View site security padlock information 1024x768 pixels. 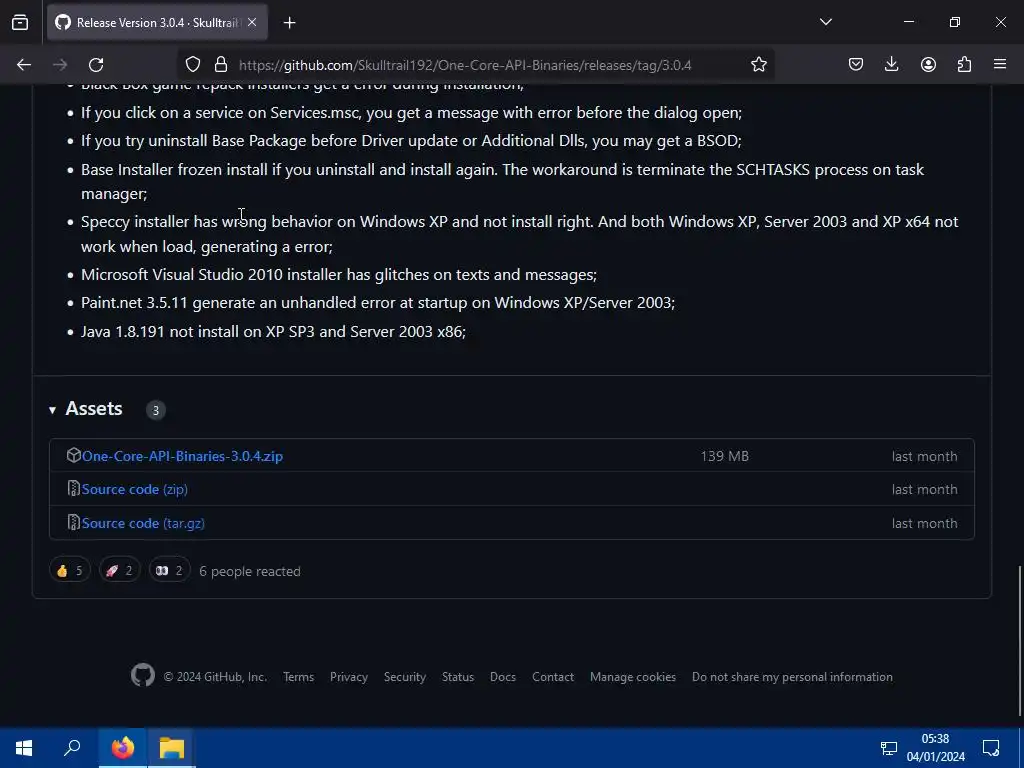point(221,65)
